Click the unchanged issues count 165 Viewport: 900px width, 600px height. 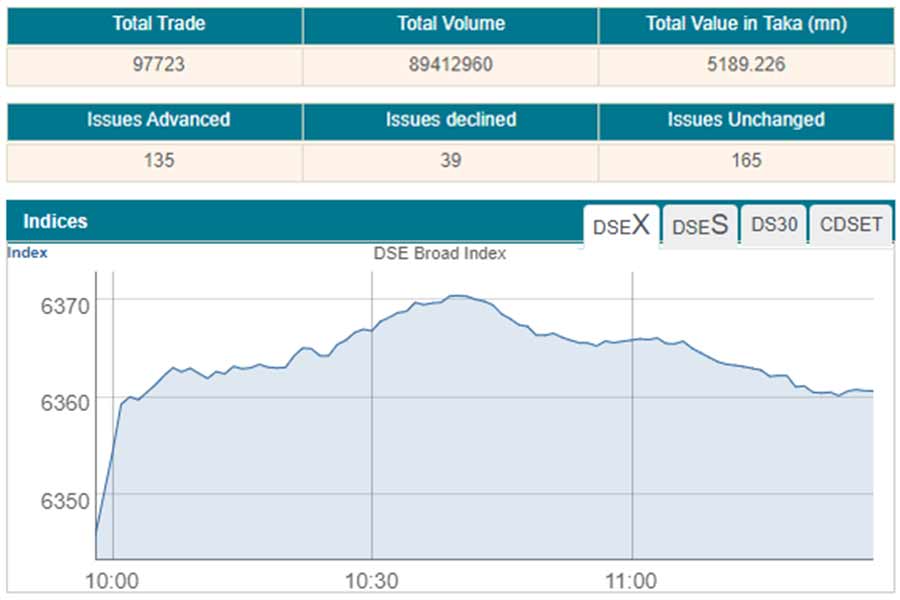point(746,160)
